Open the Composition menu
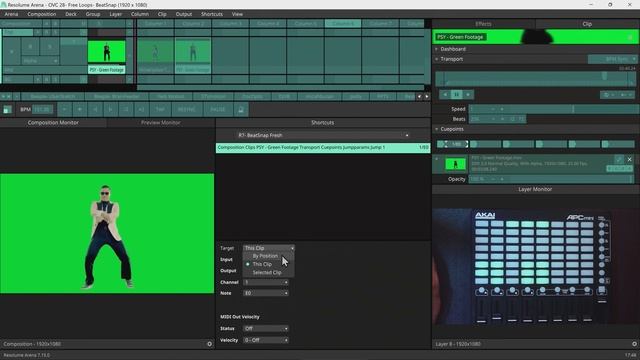 click(42, 14)
